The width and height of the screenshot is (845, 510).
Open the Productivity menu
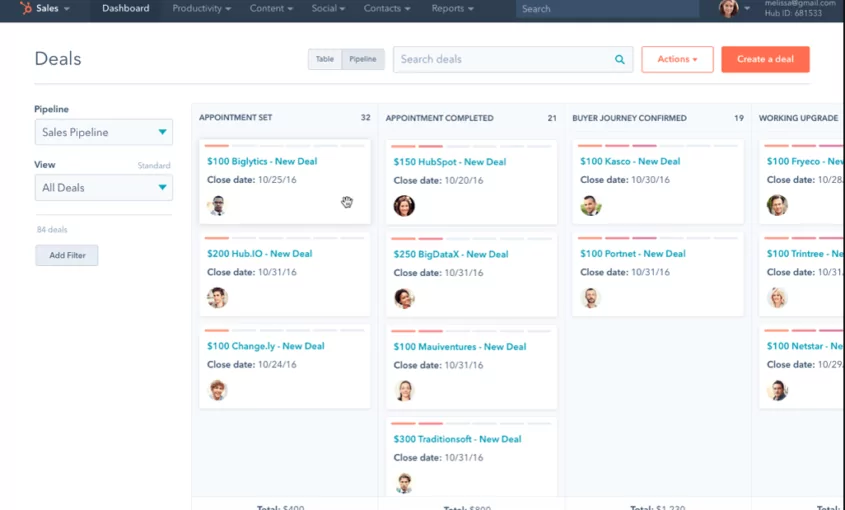pos(202,9)
